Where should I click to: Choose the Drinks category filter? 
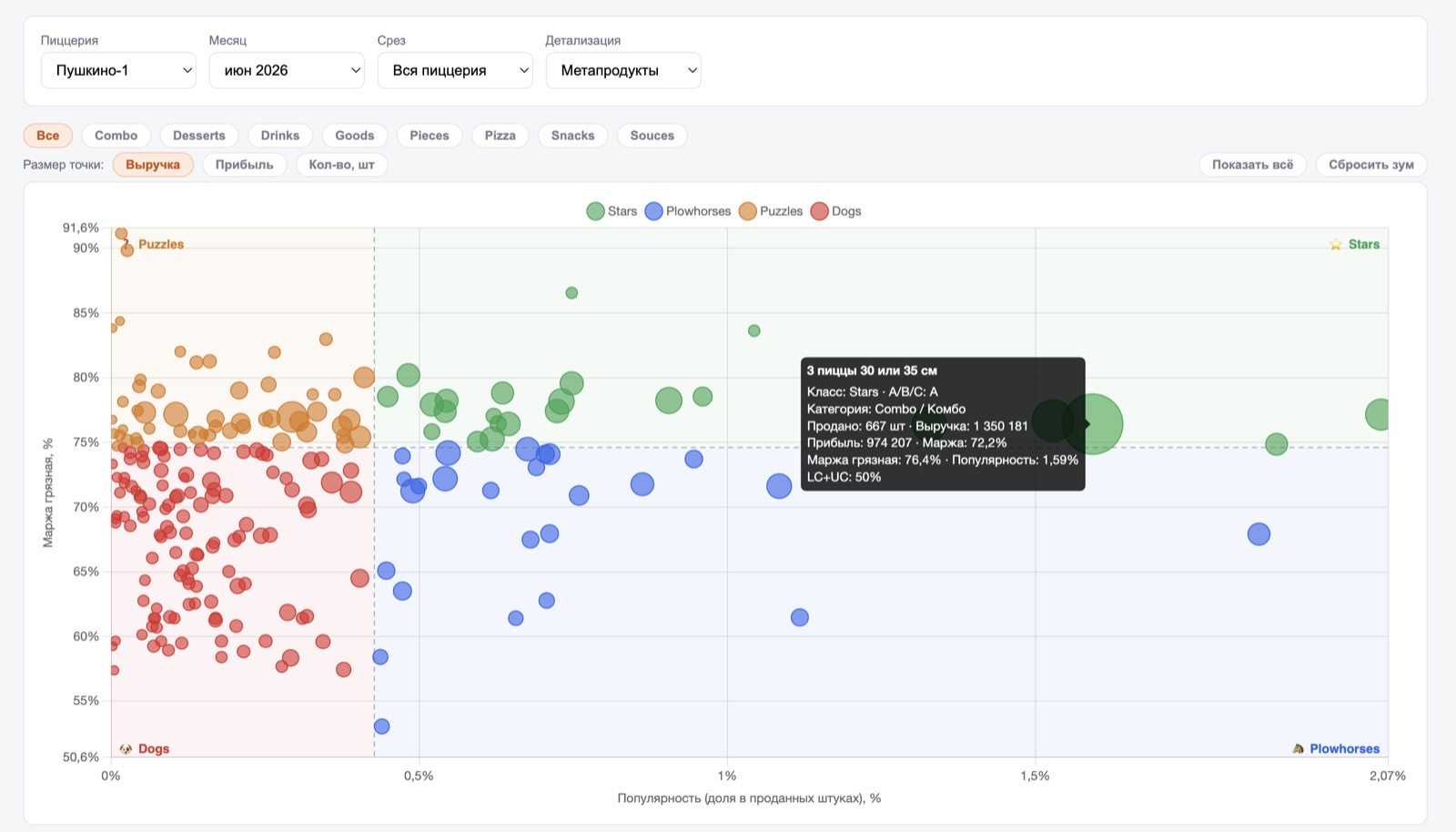pyautogui.click(x=280, y=136)
